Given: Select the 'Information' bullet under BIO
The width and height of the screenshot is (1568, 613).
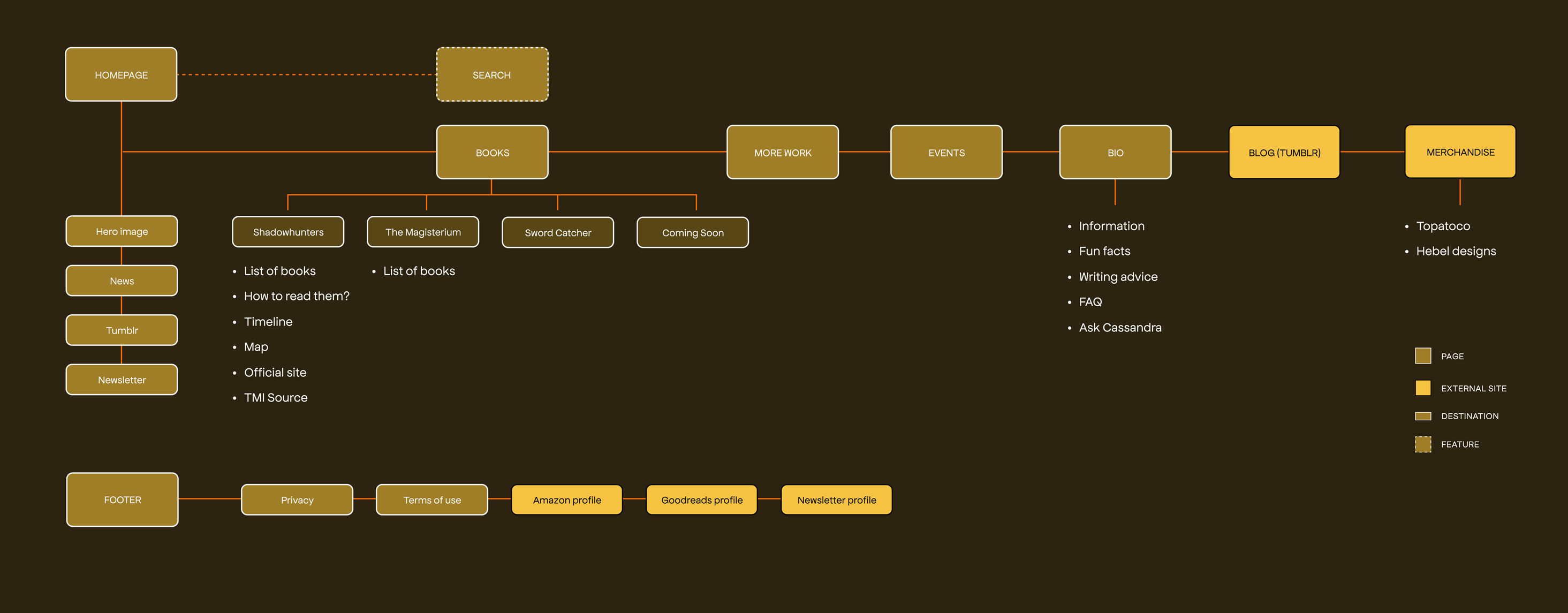Looking at the screenshot, I should (x=1111, y=226).
